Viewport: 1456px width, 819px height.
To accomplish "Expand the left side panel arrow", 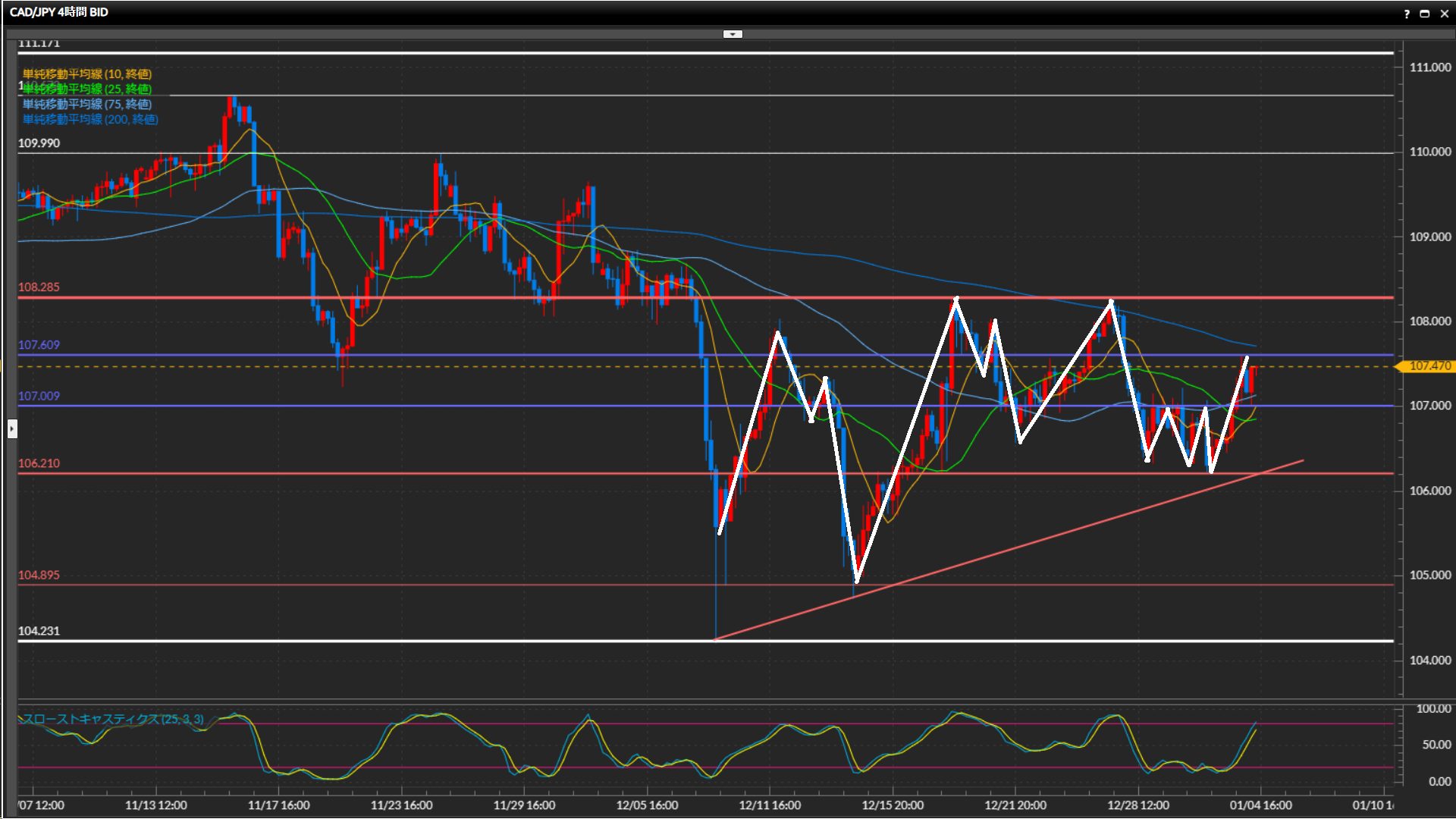I will tap(12, 429).
